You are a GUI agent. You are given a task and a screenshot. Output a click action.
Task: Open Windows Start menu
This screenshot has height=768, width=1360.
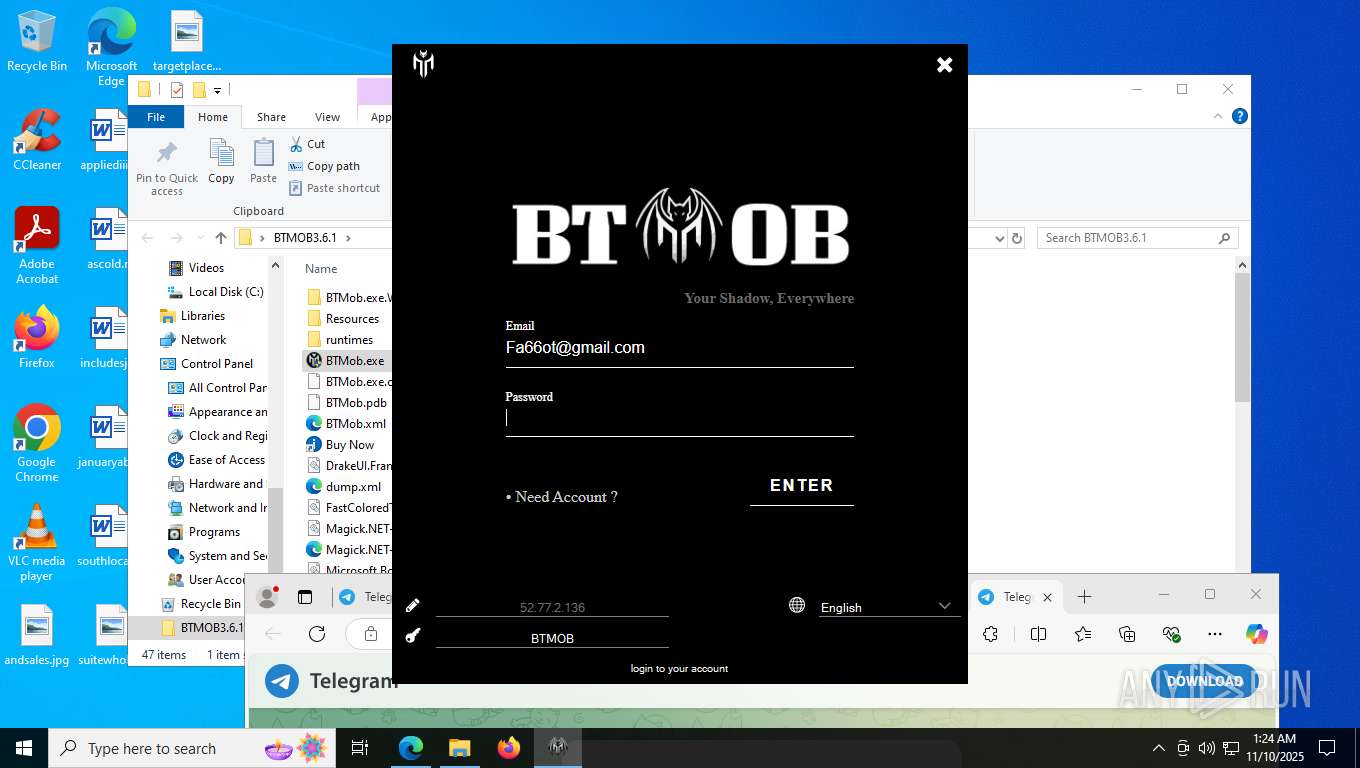click(x=24, y=748)
